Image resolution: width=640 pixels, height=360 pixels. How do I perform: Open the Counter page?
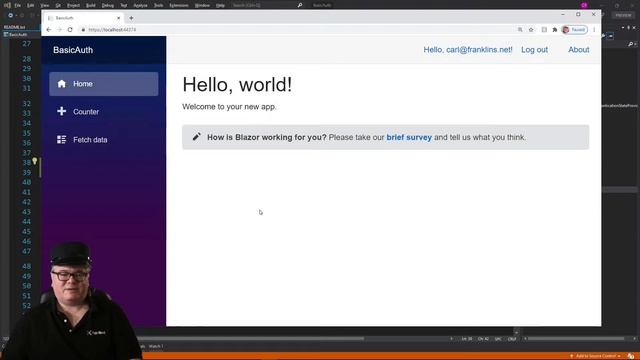[x=104, y=111]
